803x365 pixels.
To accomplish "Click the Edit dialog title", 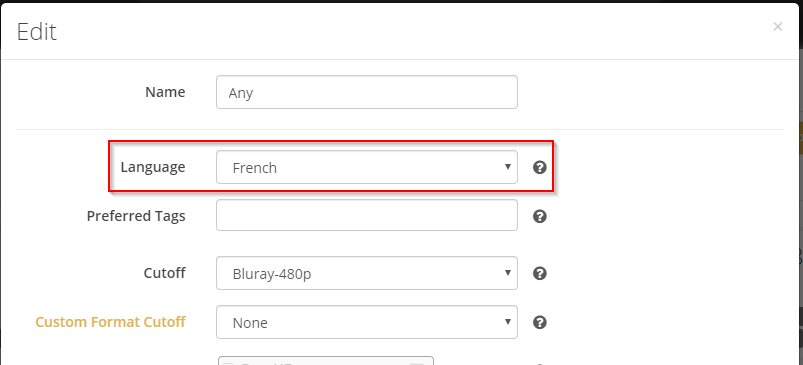I will [36, 32].
